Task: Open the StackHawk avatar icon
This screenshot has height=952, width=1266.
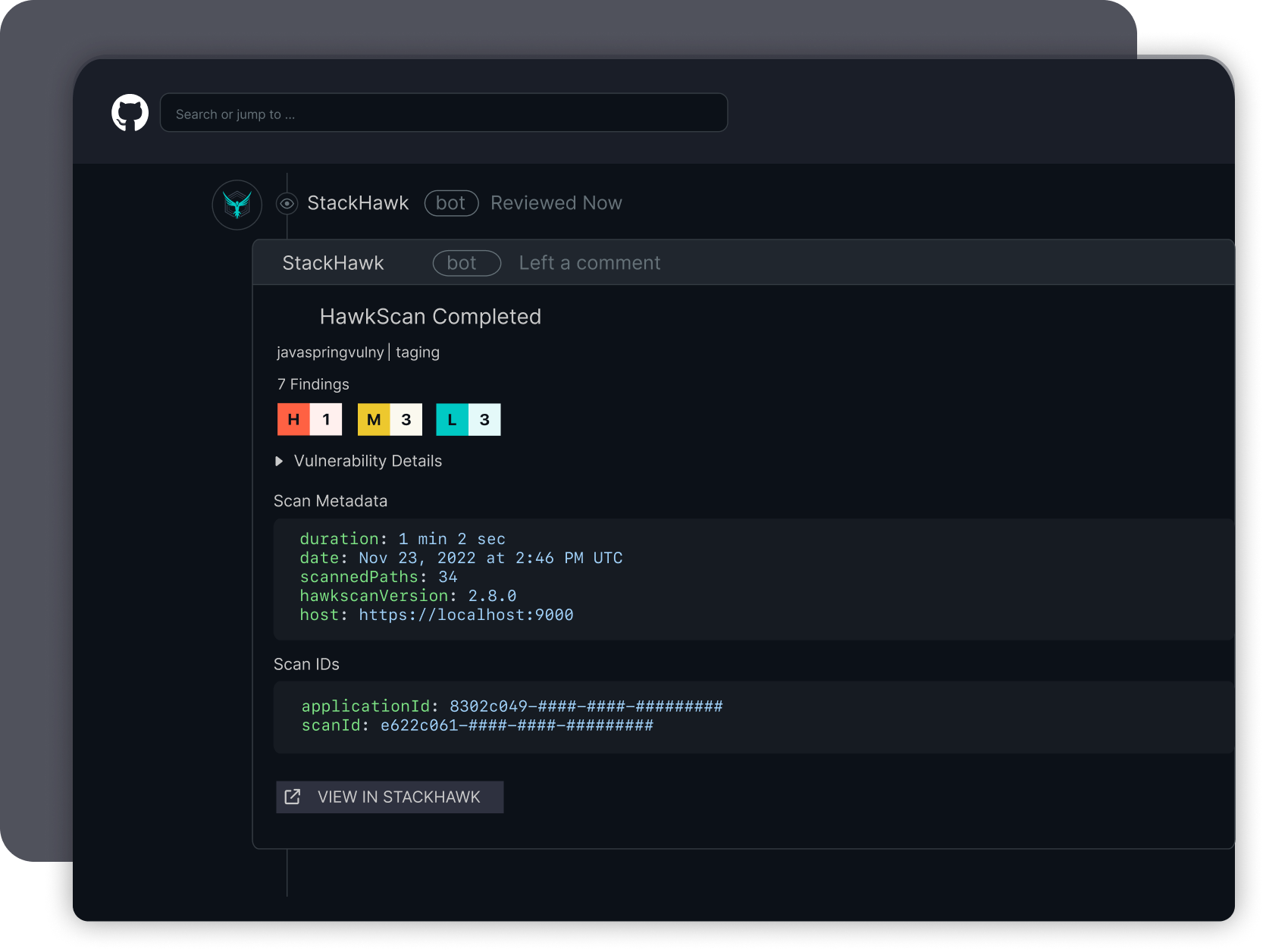Action: (237, 205)
